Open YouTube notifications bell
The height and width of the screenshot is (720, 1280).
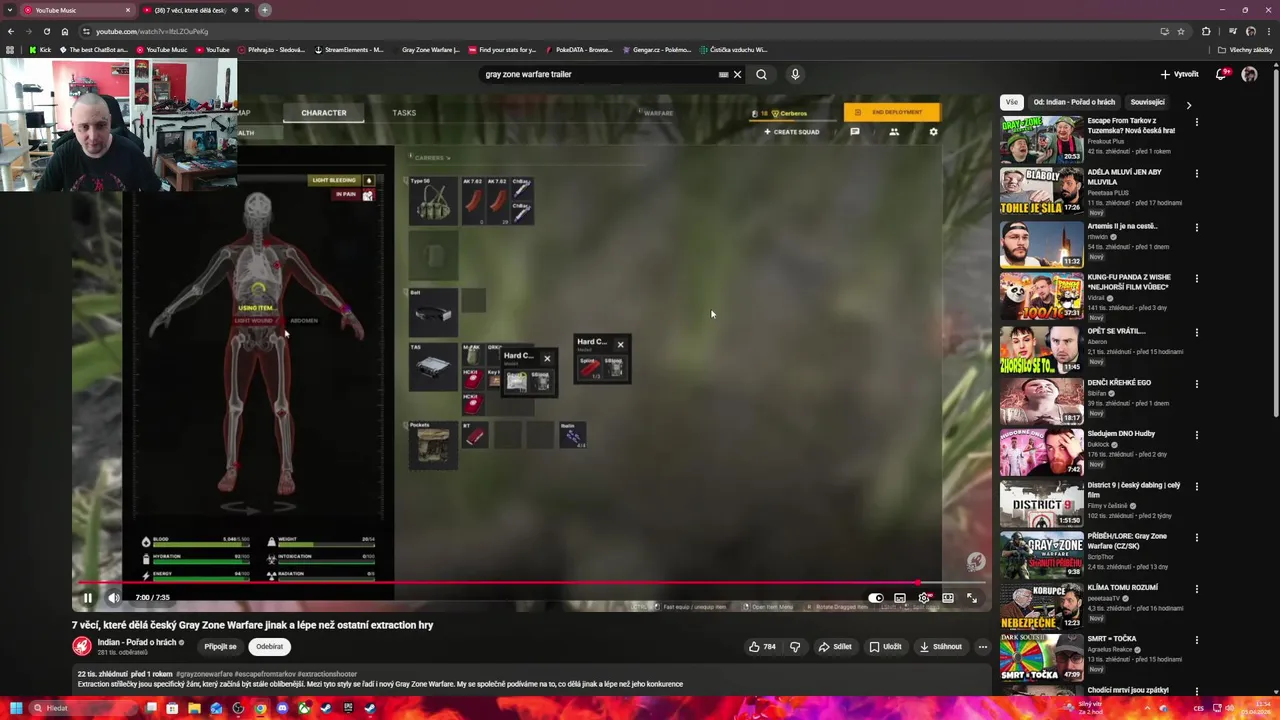click(x=1221, y=74)
